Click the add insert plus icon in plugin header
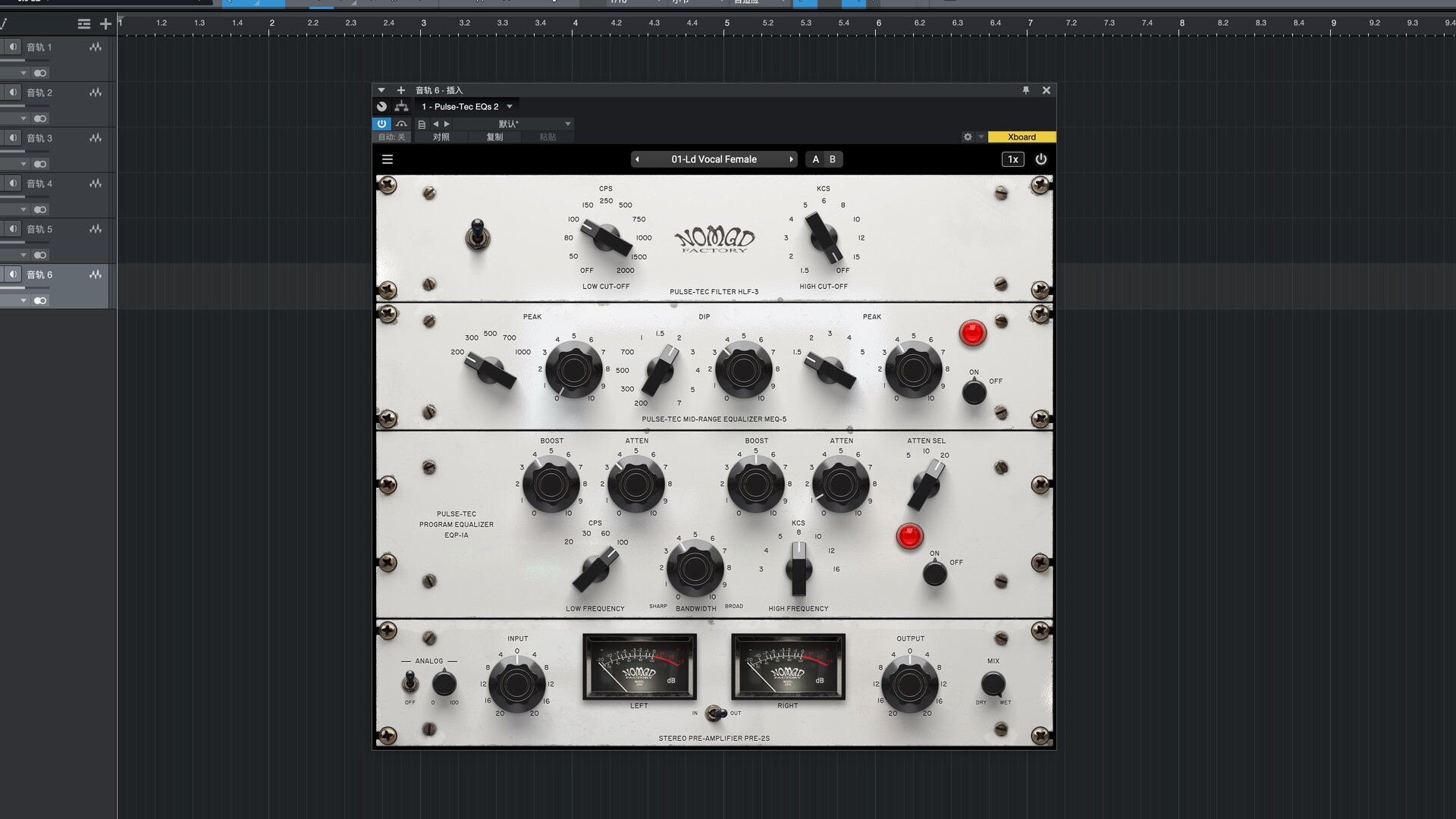The height and width of the screenshot is (819, 1456). coord(401,90)
